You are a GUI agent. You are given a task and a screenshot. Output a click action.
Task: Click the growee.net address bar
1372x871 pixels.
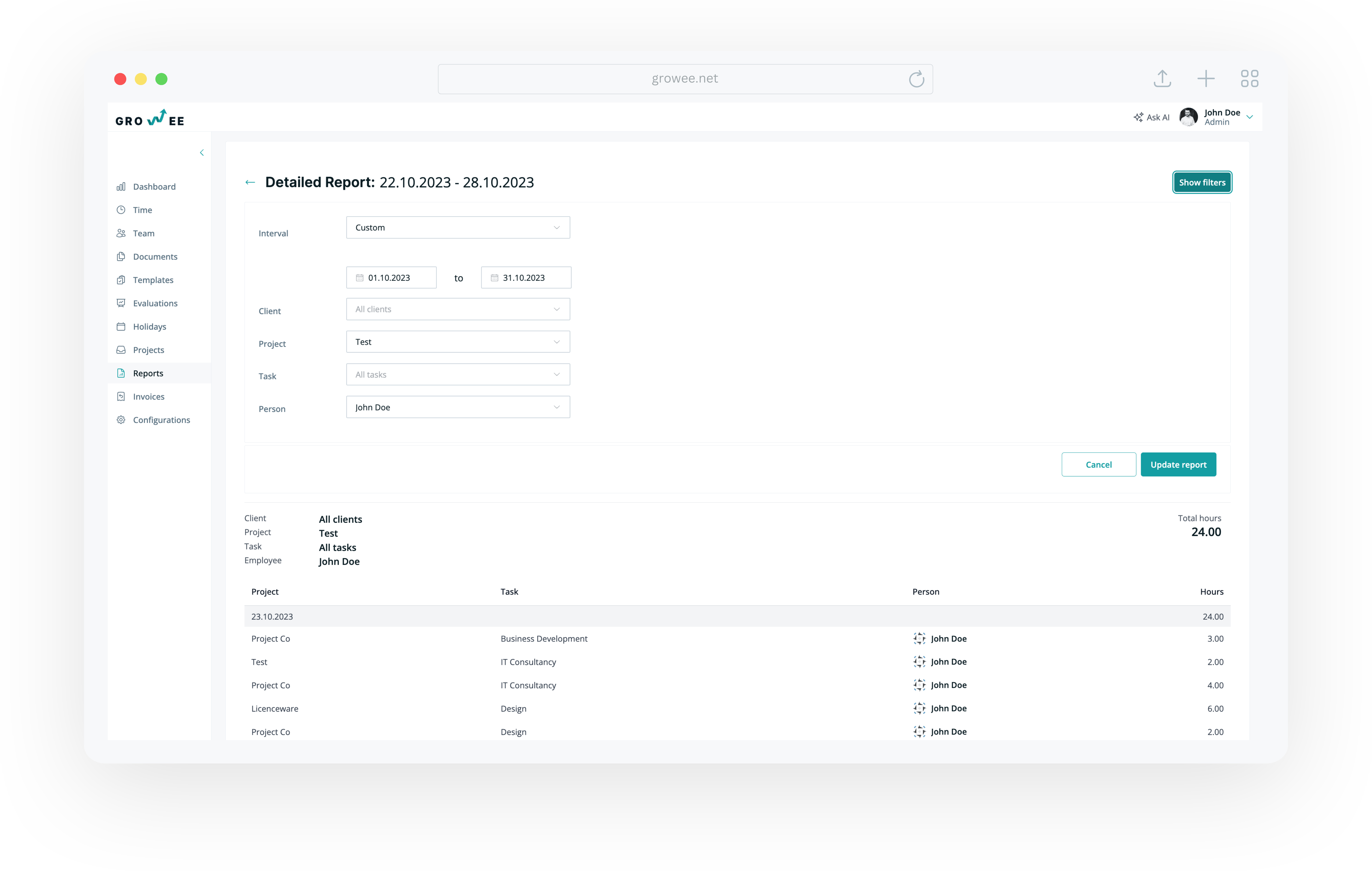[x=685, y=79]
